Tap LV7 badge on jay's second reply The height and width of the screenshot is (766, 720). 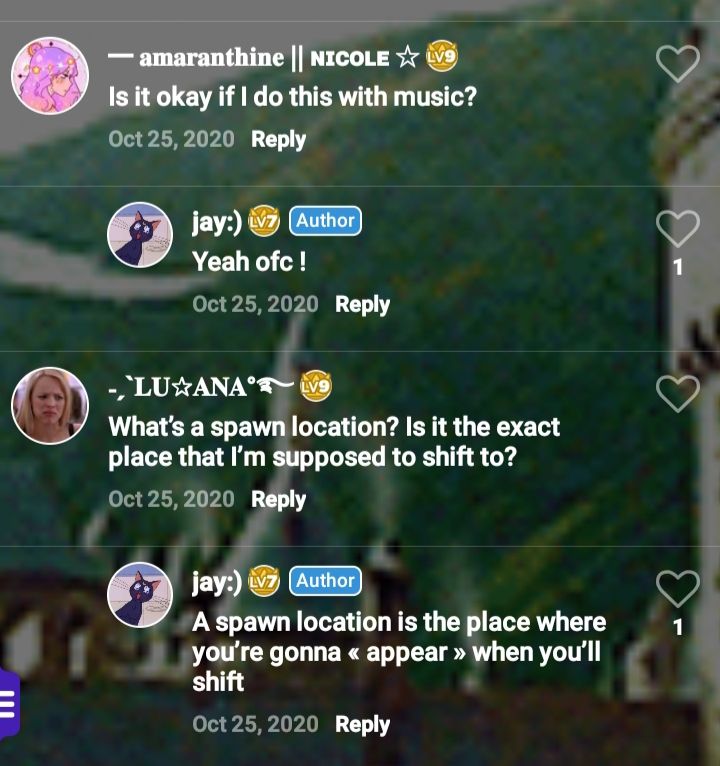[264, 581]
